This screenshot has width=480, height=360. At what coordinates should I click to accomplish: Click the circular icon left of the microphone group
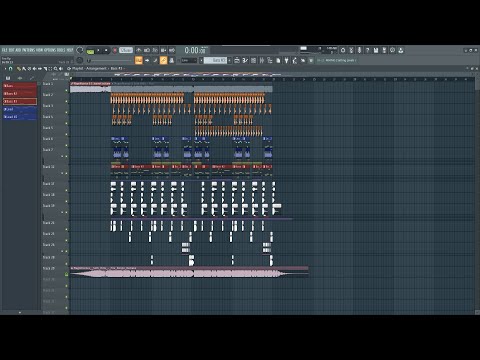pos(343,50)
